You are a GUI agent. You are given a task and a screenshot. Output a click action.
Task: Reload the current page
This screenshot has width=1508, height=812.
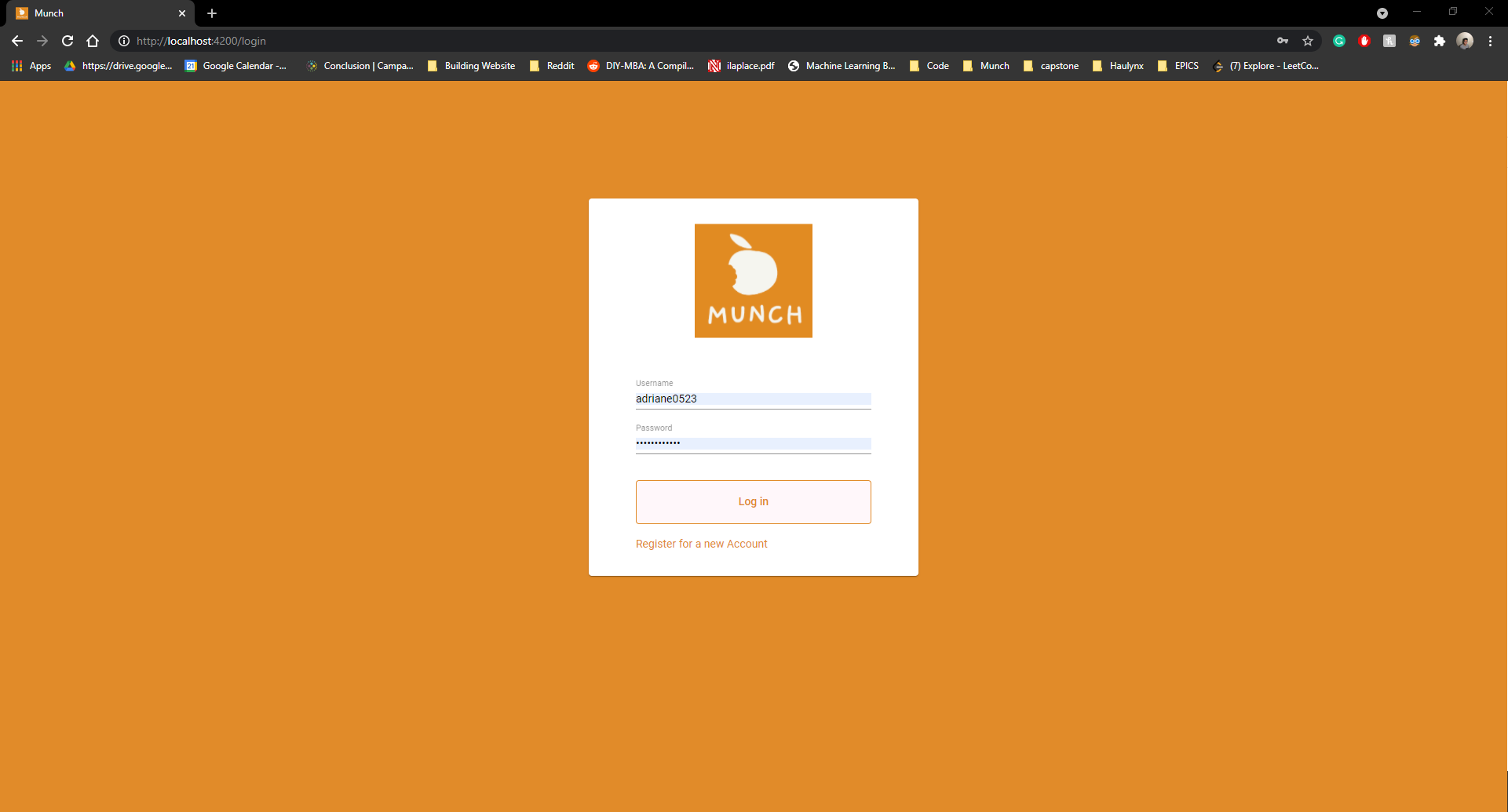click(68, 41)
